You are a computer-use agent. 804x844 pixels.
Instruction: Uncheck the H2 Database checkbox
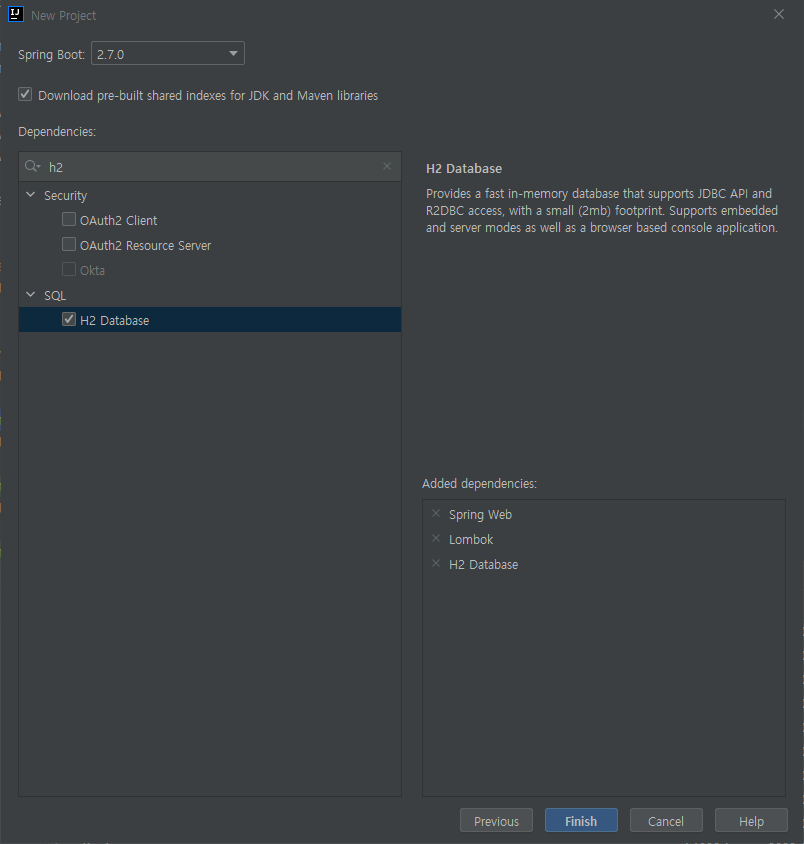click(69, 319)
